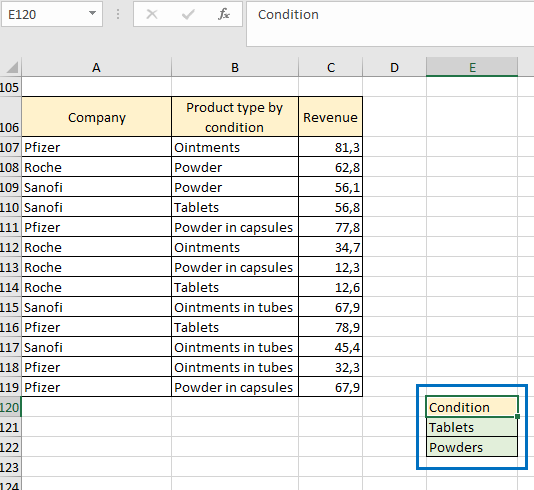Select row 123 header
This screenshot has width=534, height=490.
click(x=10, y=467)
